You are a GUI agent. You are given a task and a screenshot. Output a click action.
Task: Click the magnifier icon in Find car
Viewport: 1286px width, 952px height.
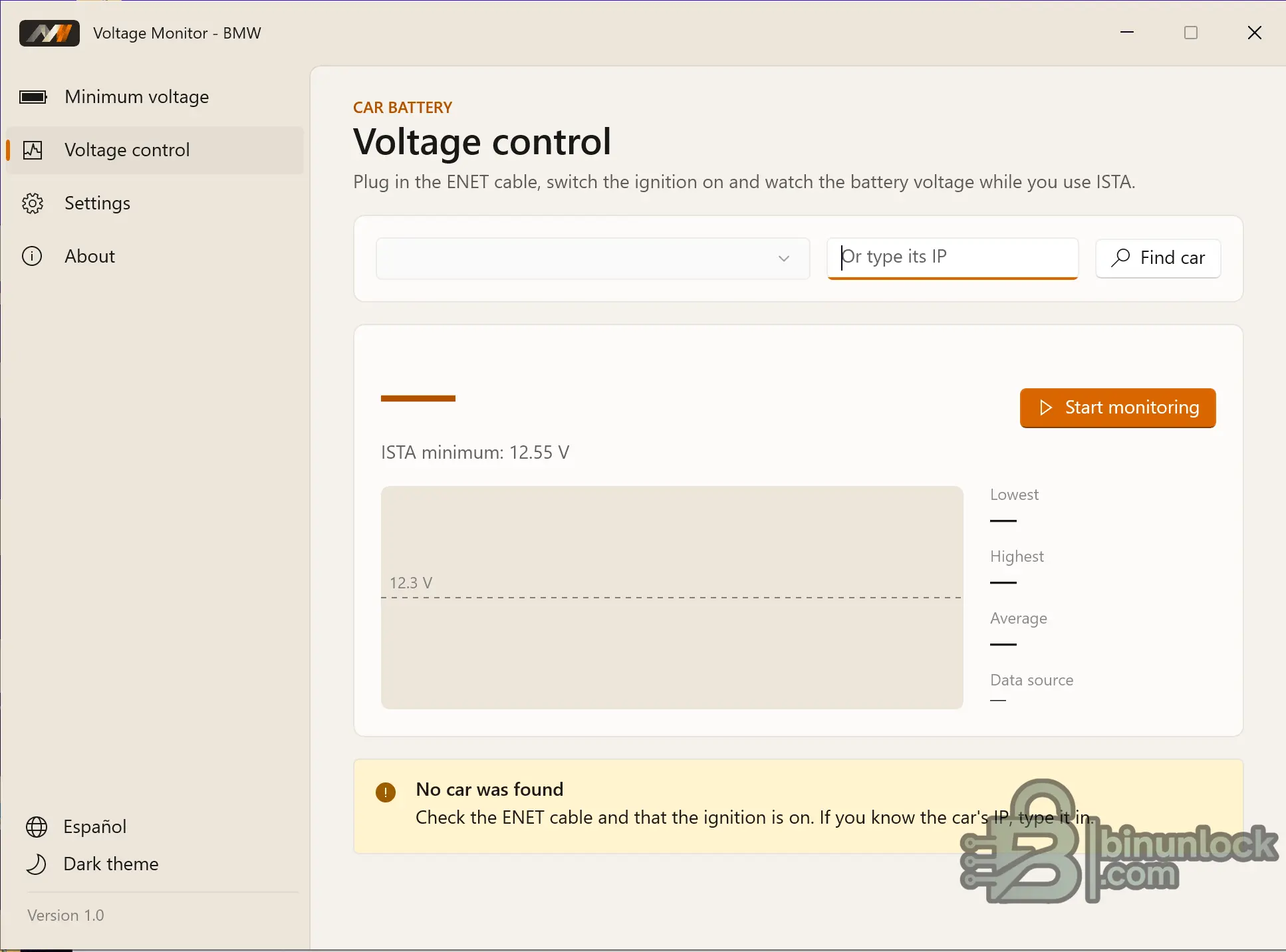1121,257
